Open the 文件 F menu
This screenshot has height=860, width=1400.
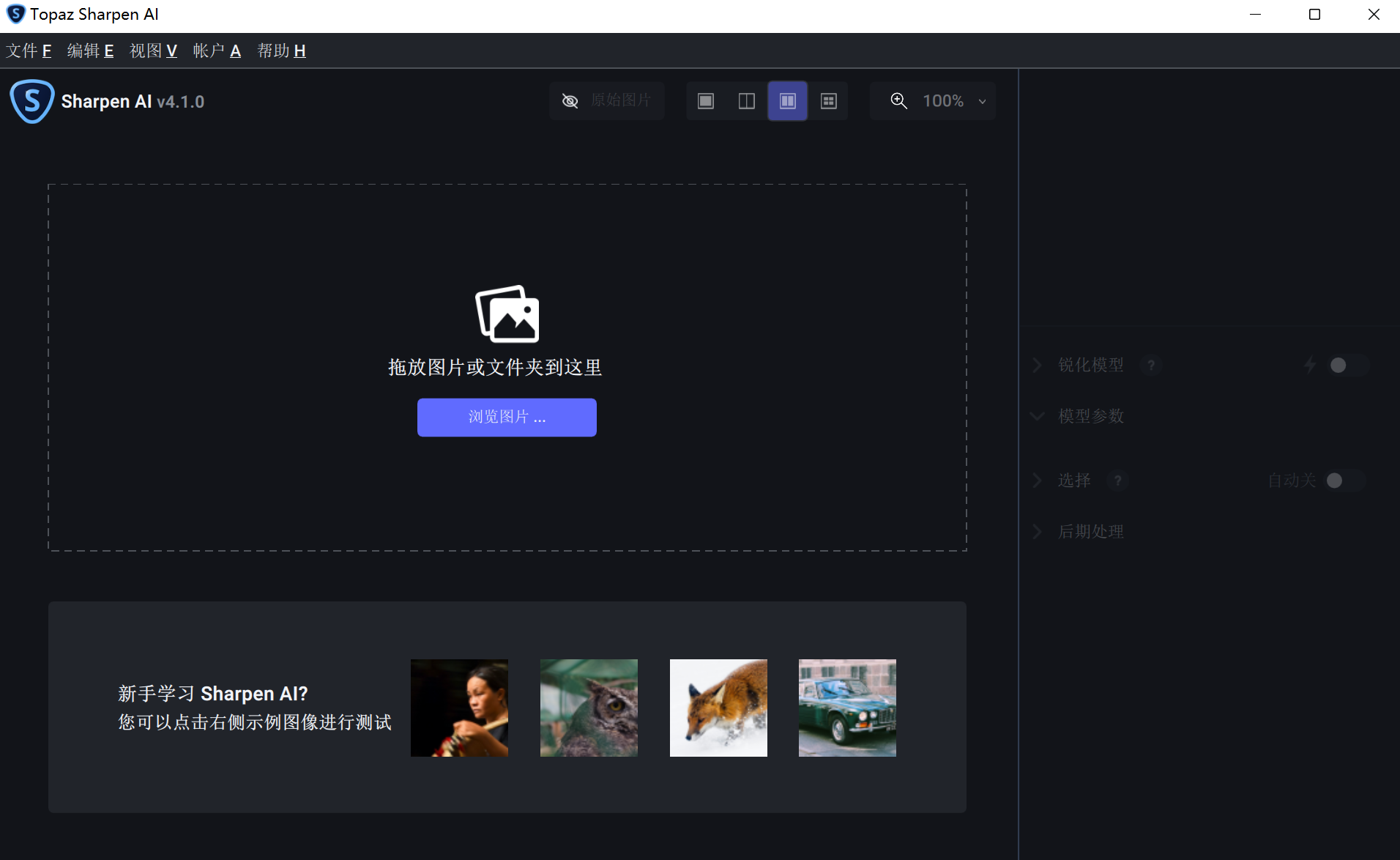[x=29, y=51]
